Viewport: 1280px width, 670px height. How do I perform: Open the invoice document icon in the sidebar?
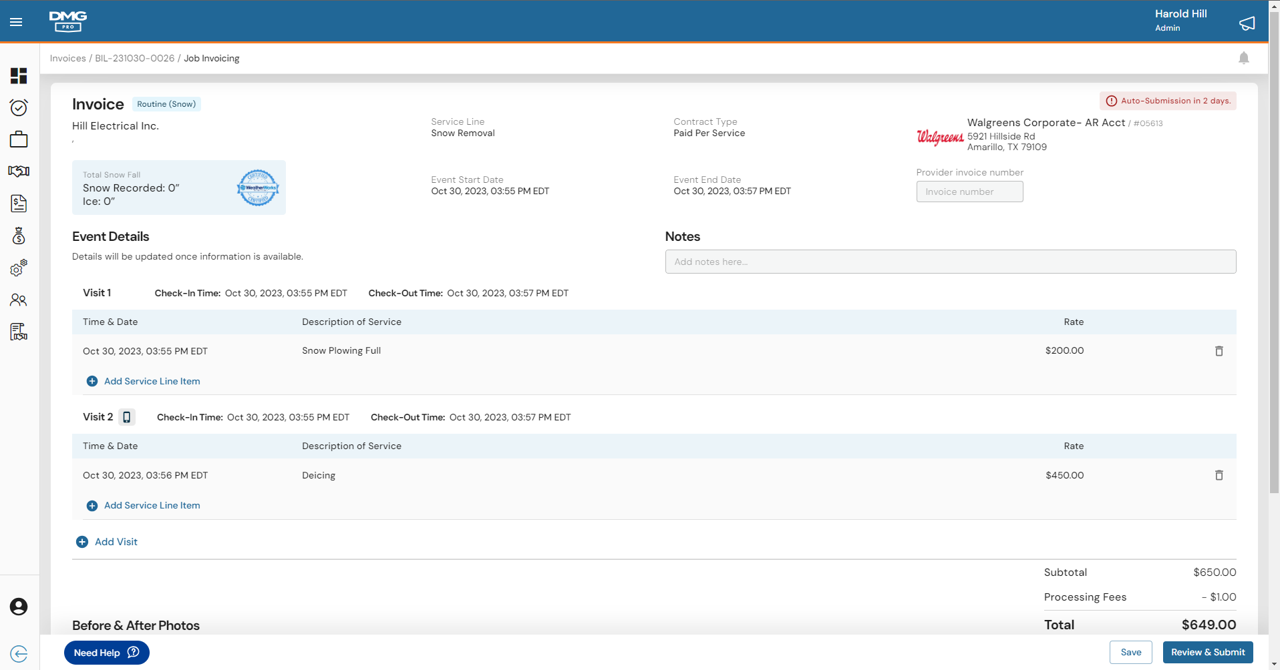18,203
